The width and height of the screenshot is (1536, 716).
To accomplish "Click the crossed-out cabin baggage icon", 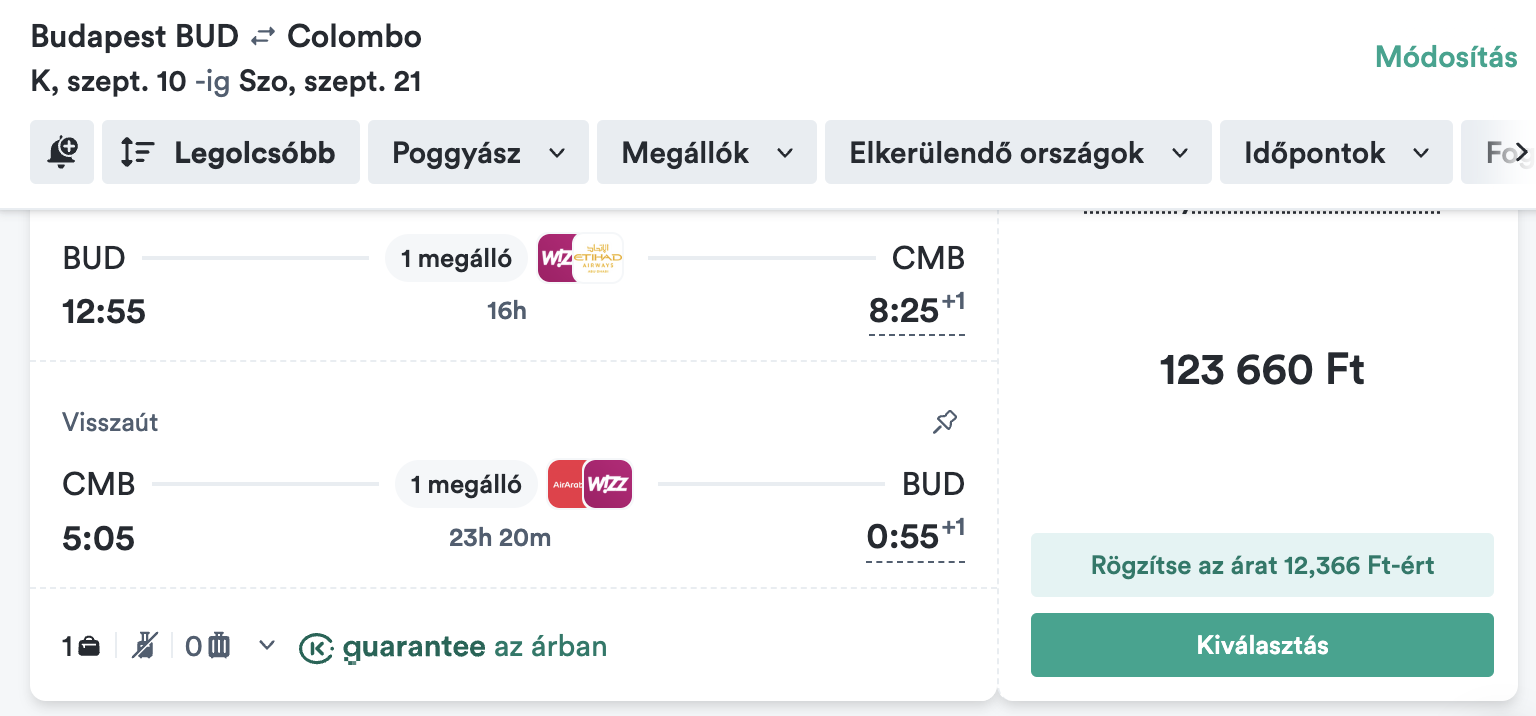I will 146,647.
